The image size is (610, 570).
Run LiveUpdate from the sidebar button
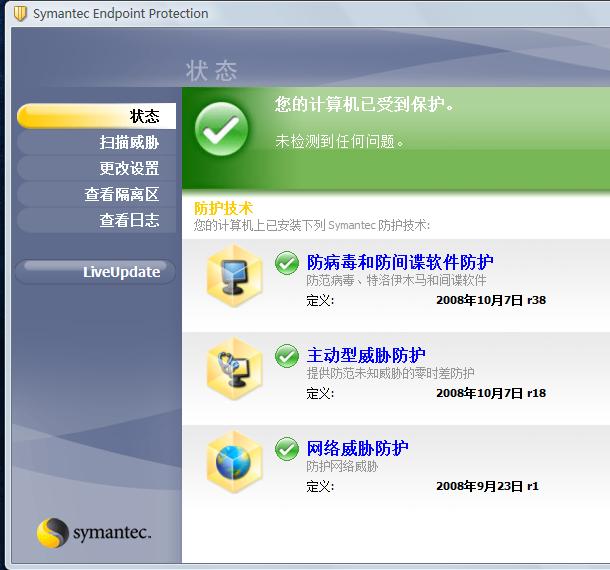coord(95,272)
